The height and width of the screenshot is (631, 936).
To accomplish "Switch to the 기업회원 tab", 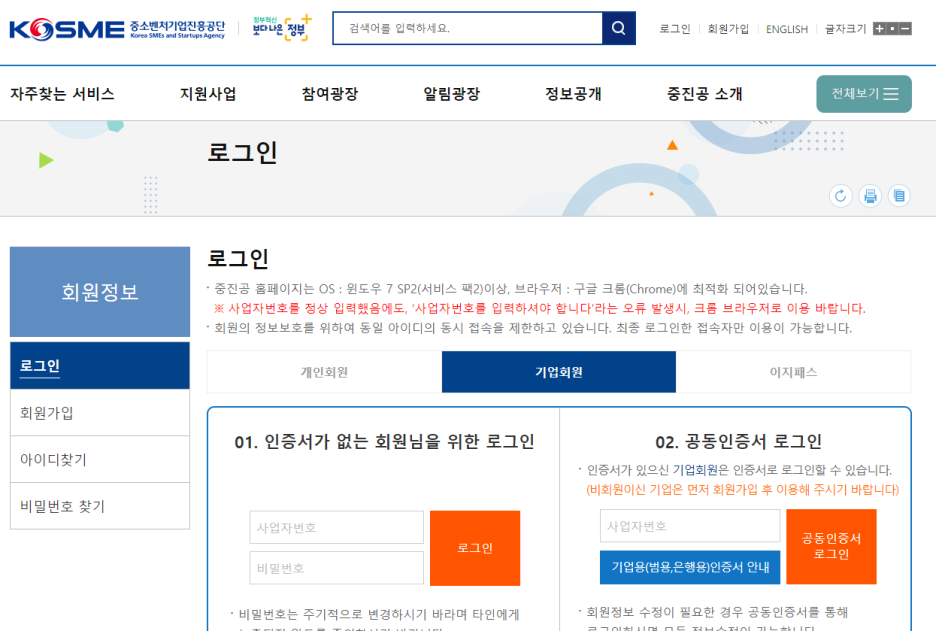I will tap(559, 372).
